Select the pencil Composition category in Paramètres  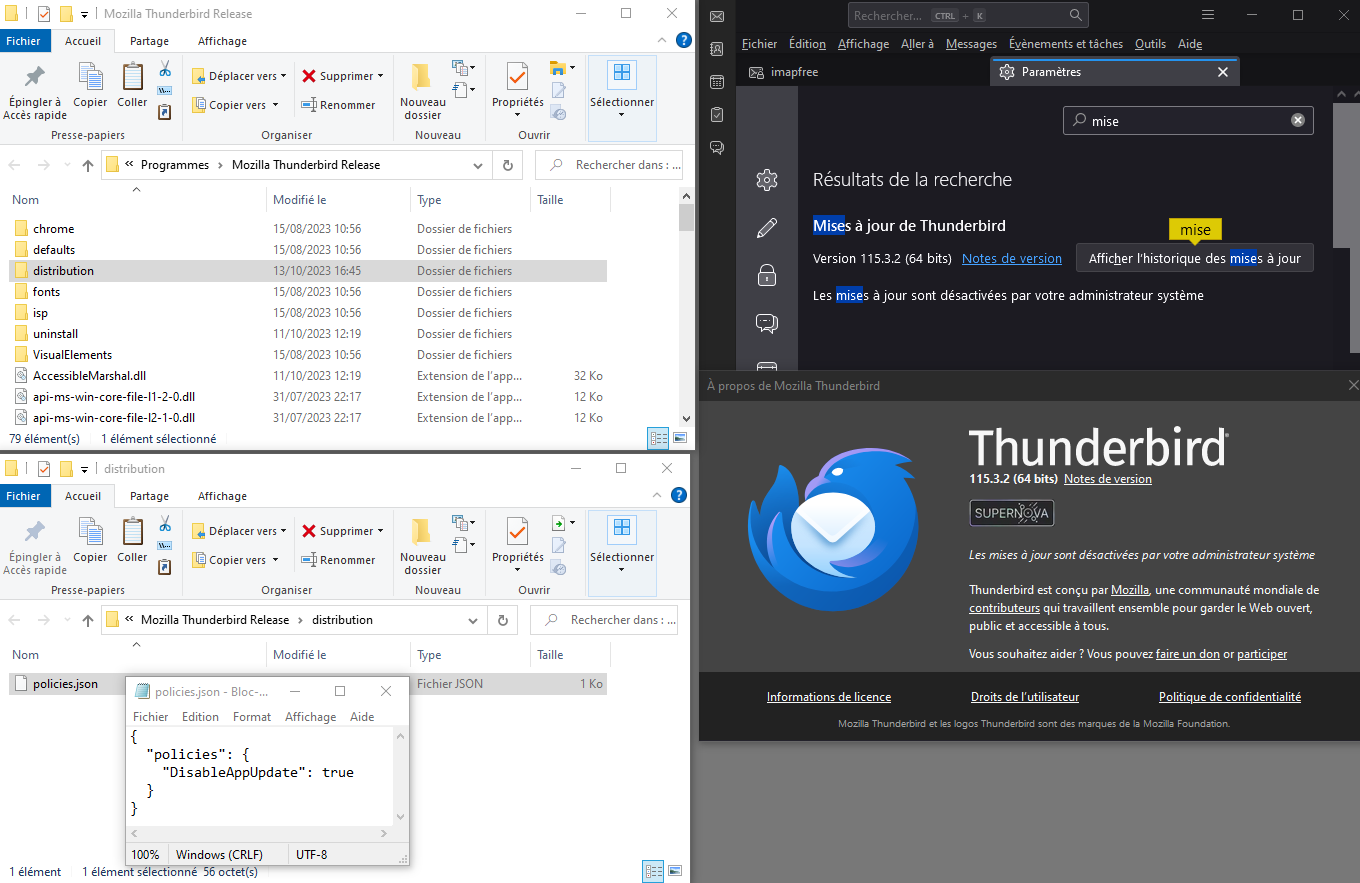point(767,228)
